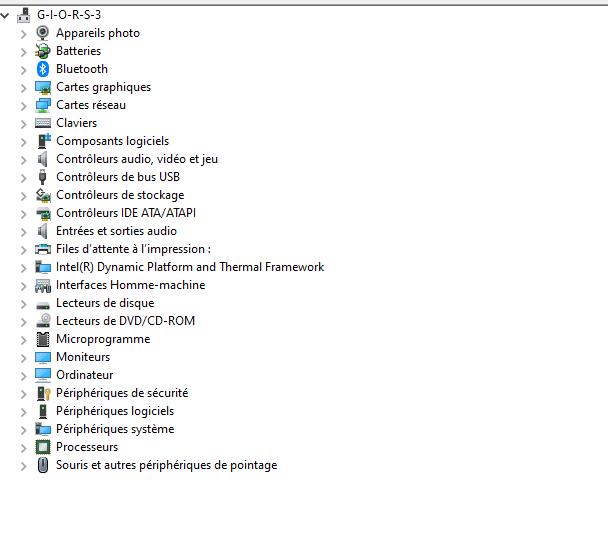
Task: Click the Composants logiciels puzzle icon
Action: 44,141
